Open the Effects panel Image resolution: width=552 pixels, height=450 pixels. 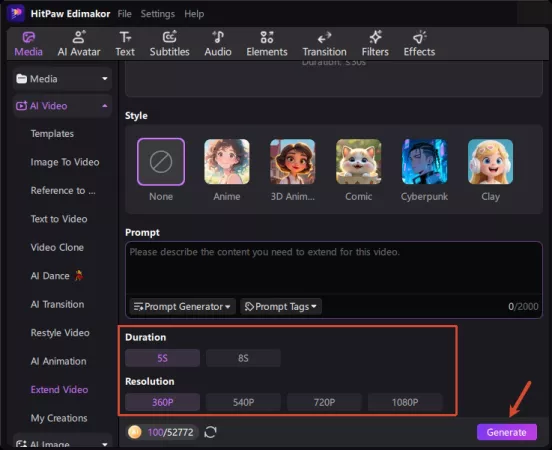419,44
